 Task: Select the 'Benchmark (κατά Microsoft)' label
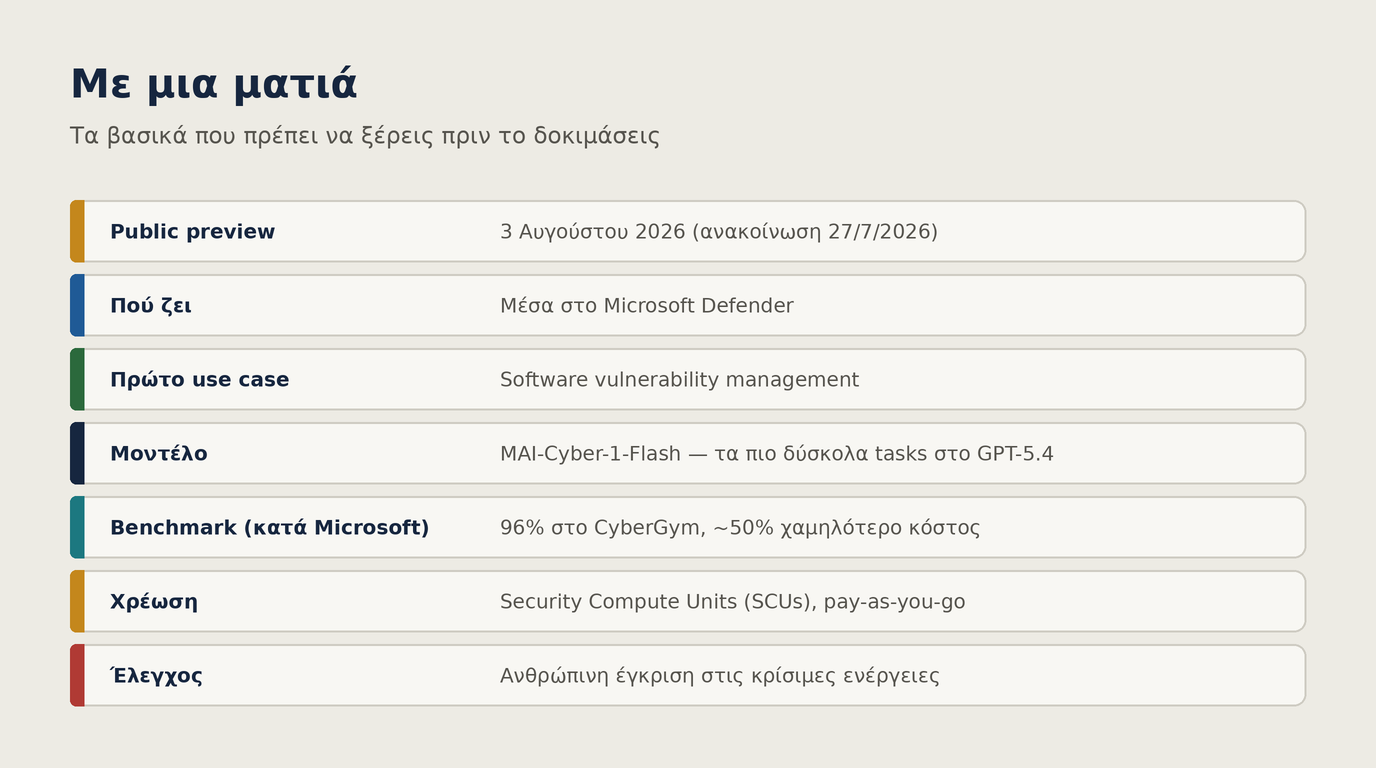pos(269,528)
